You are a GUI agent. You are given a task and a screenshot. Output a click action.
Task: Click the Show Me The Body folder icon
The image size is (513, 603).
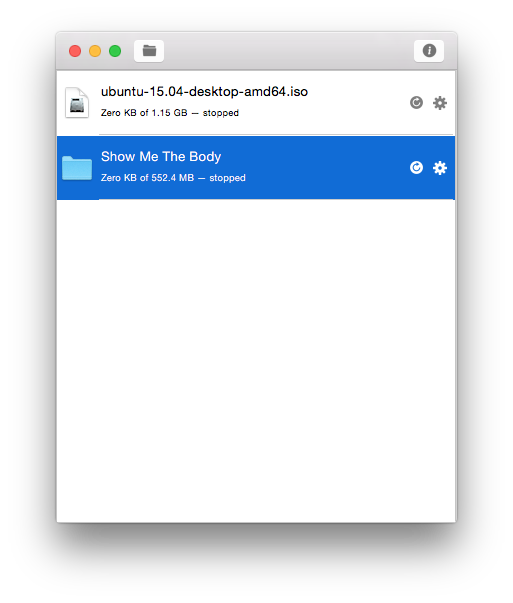tap(77, 168)
